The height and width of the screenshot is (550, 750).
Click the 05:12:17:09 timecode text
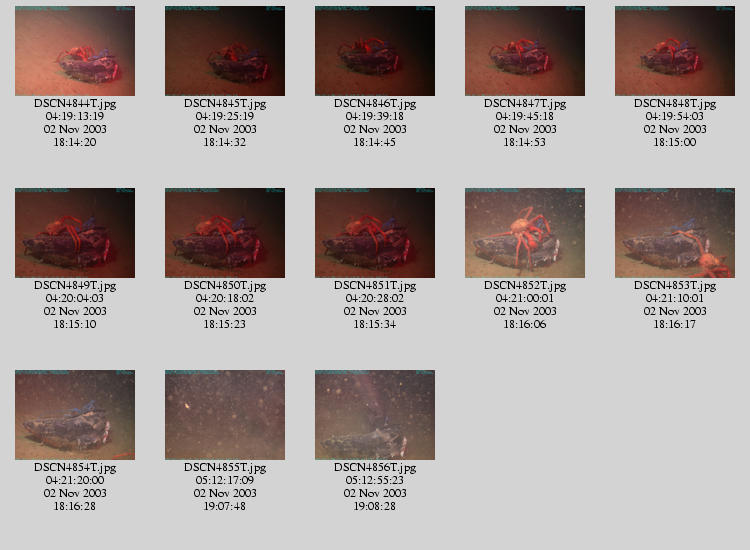pos(225,480)
